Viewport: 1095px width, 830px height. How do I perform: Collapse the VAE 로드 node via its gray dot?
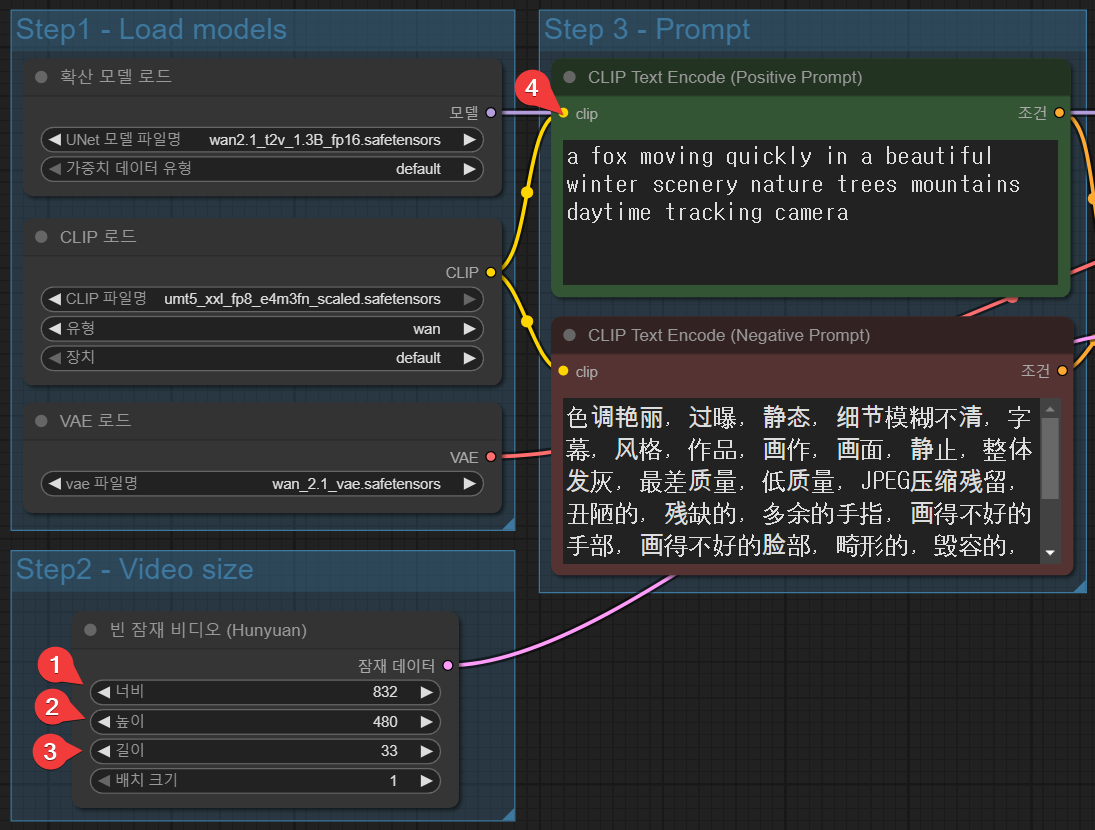click(x=41, y=421)
